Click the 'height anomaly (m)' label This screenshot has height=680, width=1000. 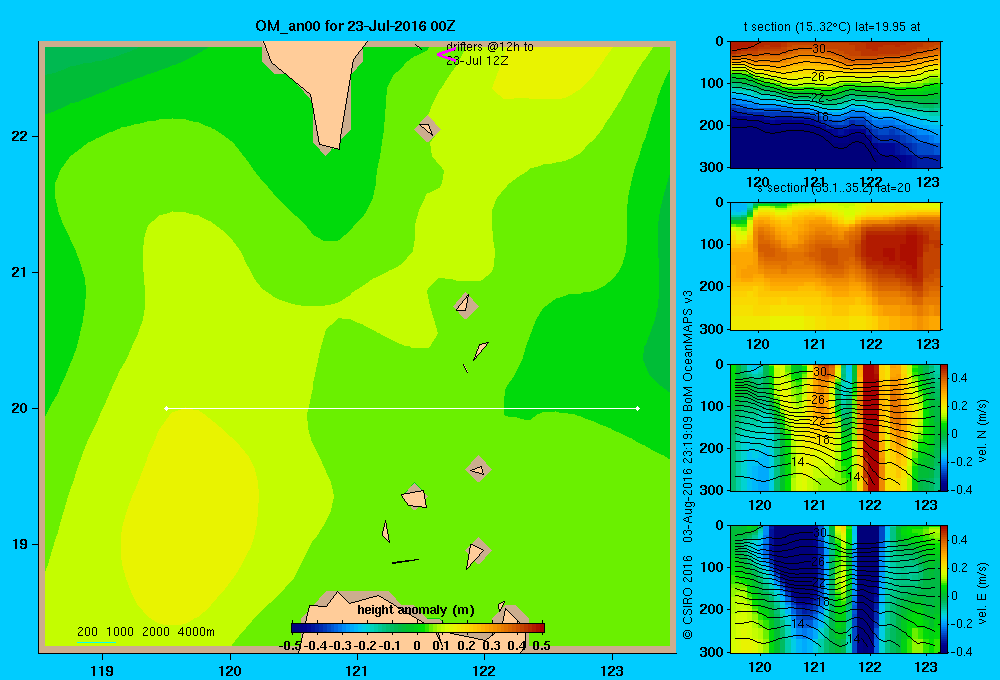pos(416,610)
